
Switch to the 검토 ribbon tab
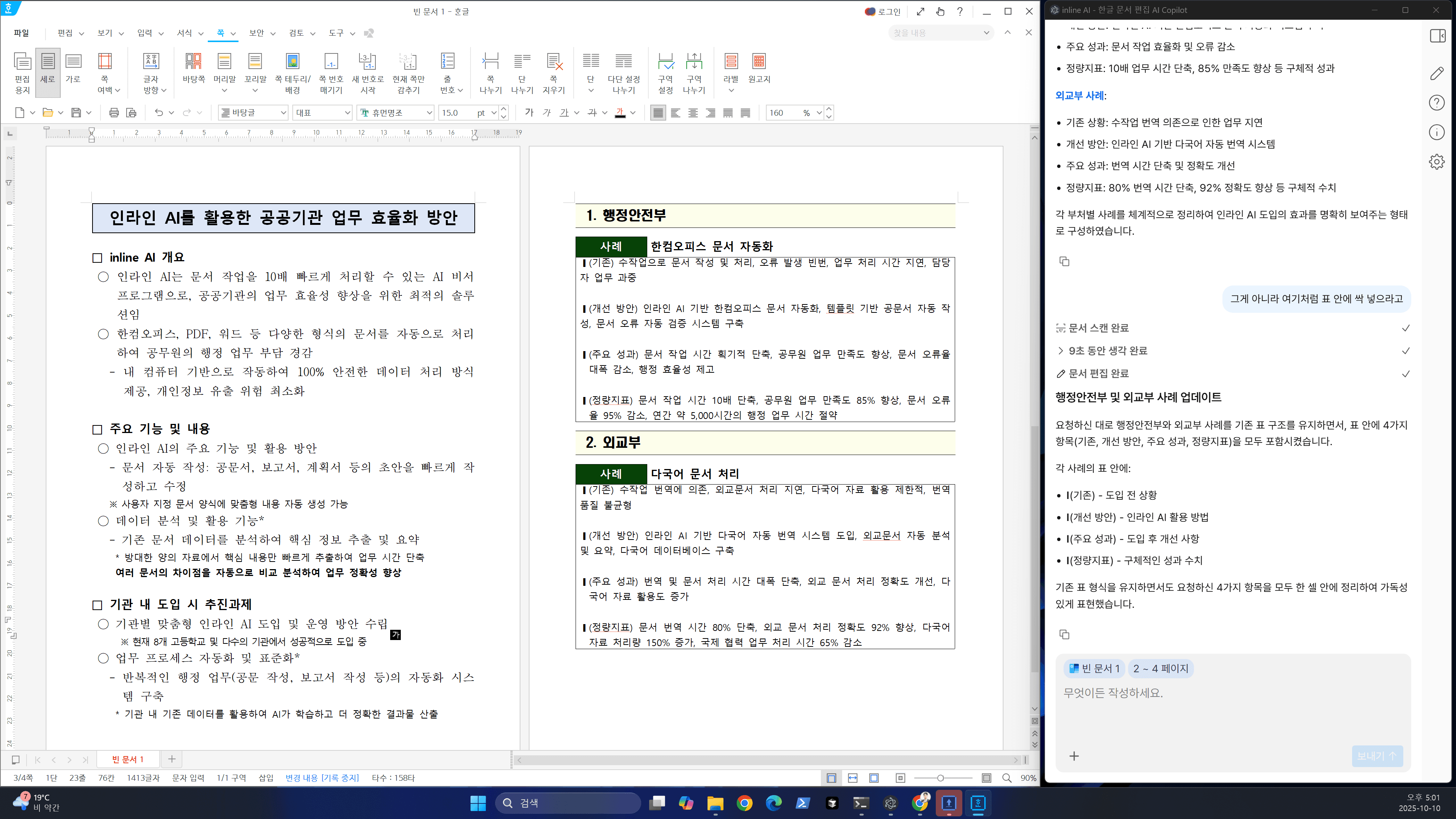click(296, 33)
